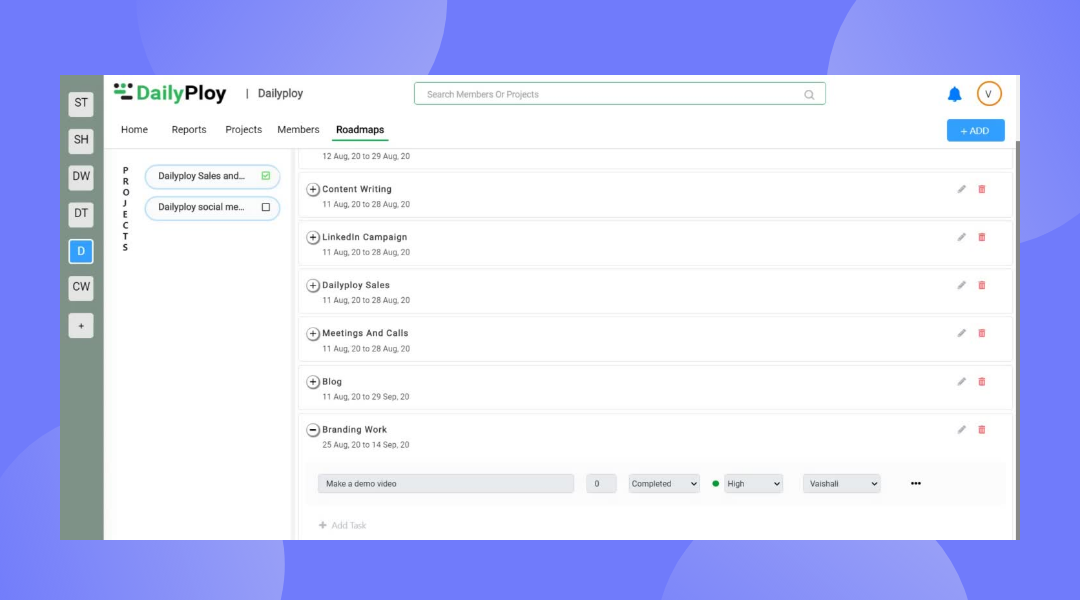Delete the Branding Work roadmap
Screen dimensions: 1080x600
(x=982, y=430)
